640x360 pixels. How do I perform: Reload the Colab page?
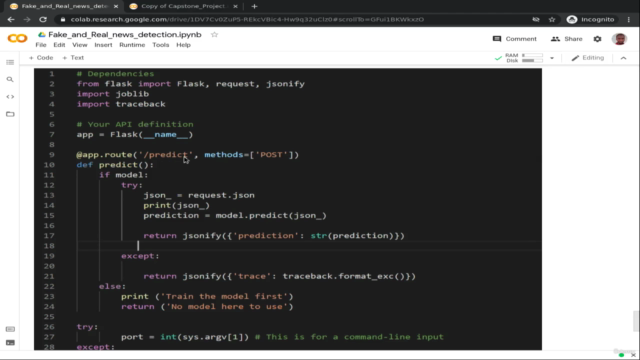pyautogui.click(x=43, y=19)
